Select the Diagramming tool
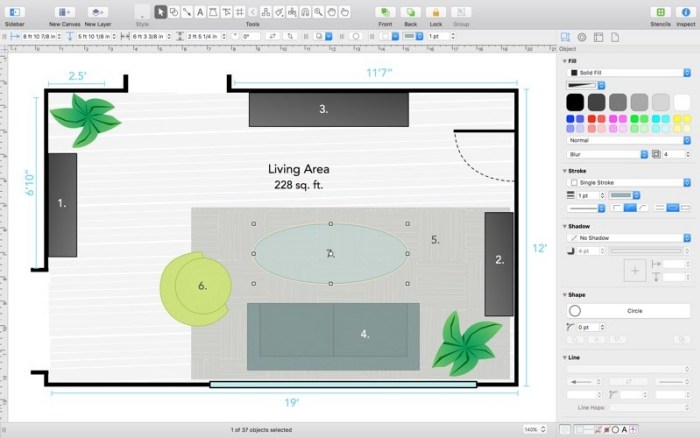The image size is (700, 438). coord(266,12)
